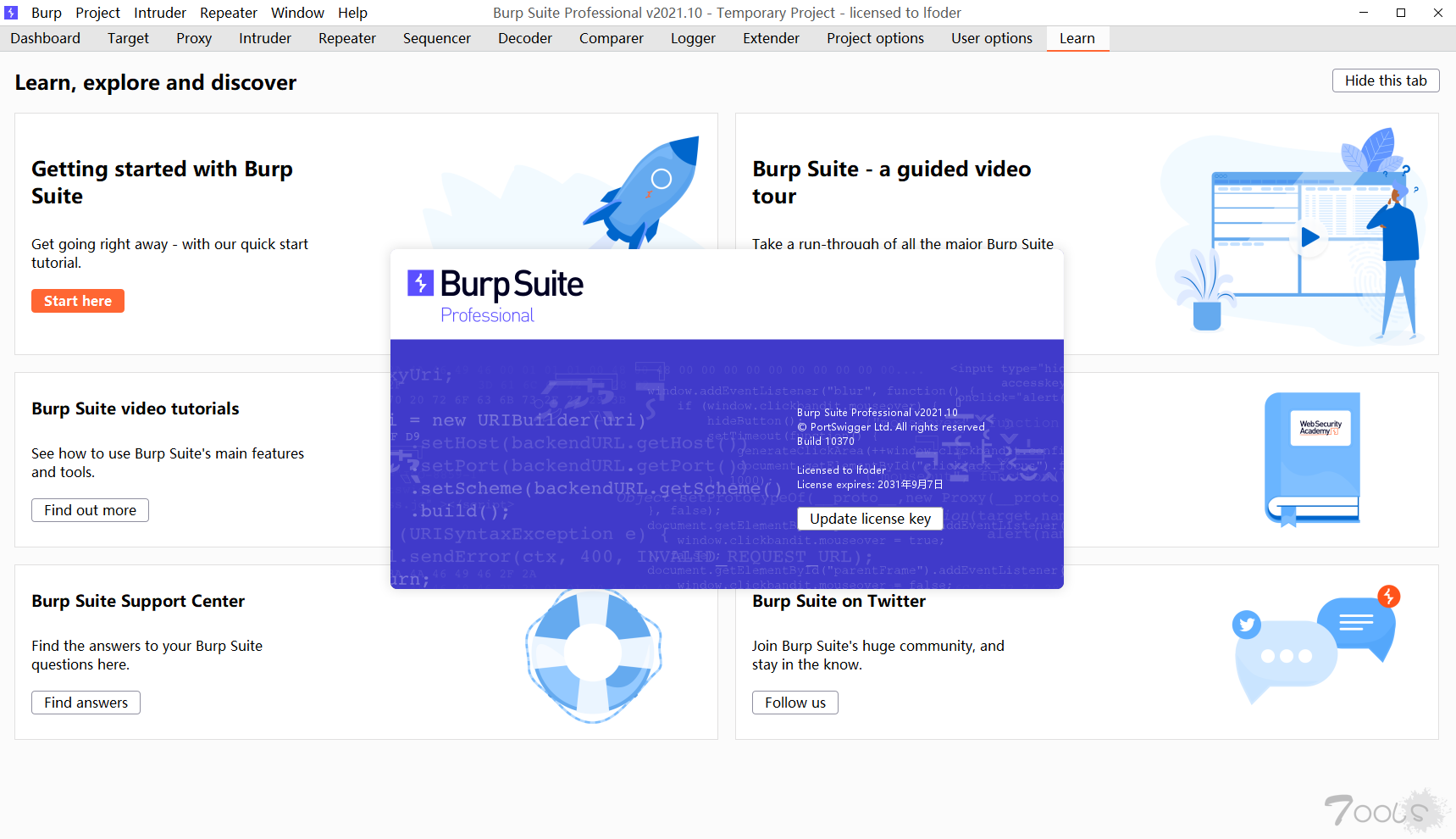The height and width of the screenshot is (839, 1456).
Task: Click the Licensed to lfoder splash text
Action: click(x=841, y=470)
